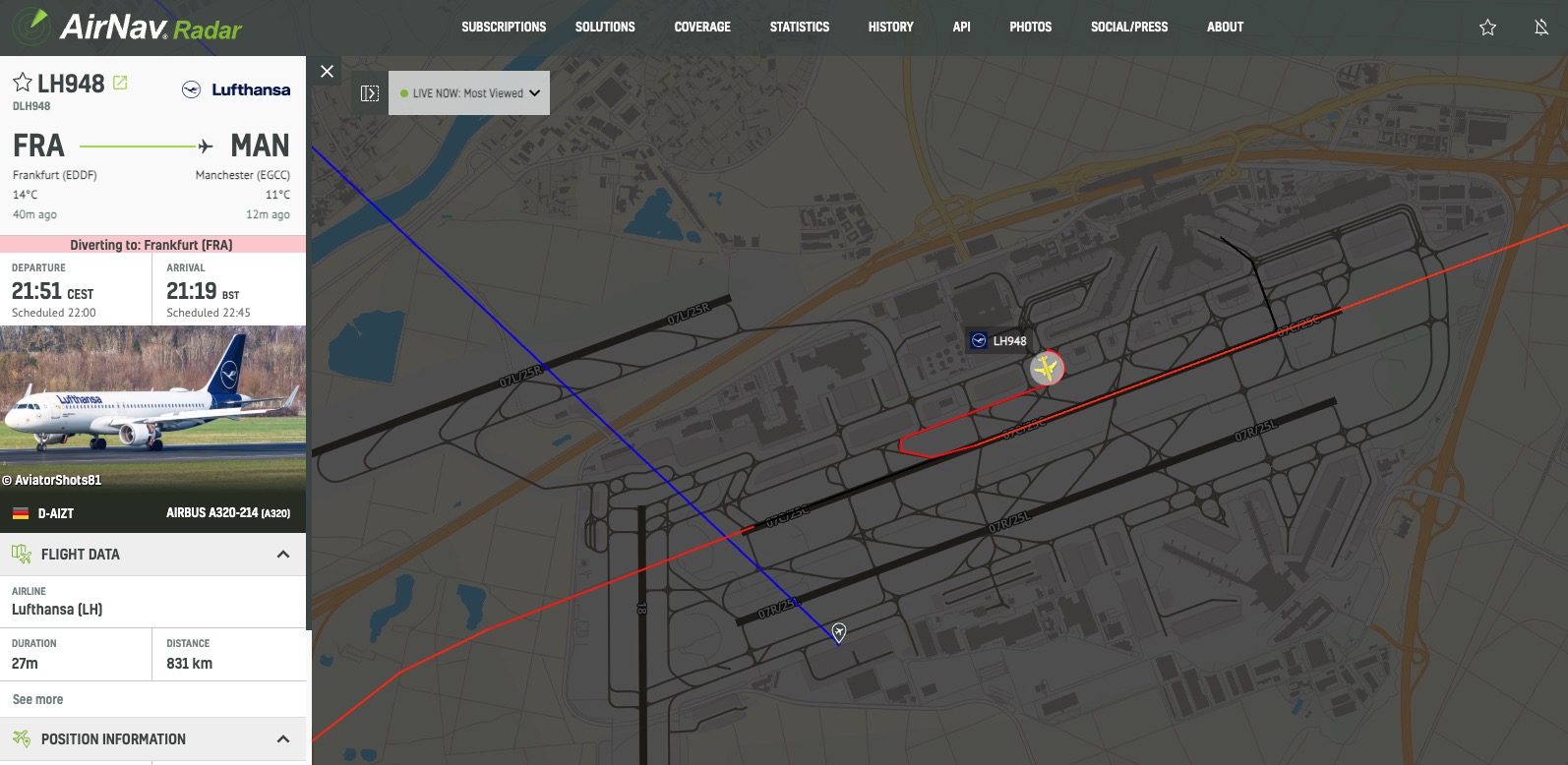Click the DLH948 callsign text
The image size is (1568, 765).
coord(30,106)
